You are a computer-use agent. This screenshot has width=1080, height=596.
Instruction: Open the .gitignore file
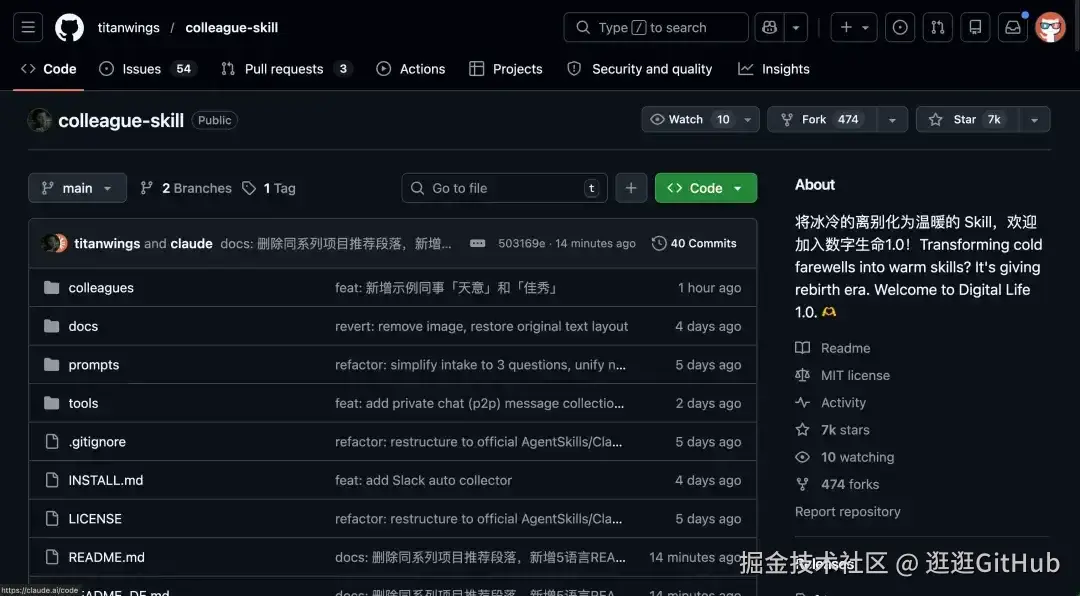click(97, 442)
